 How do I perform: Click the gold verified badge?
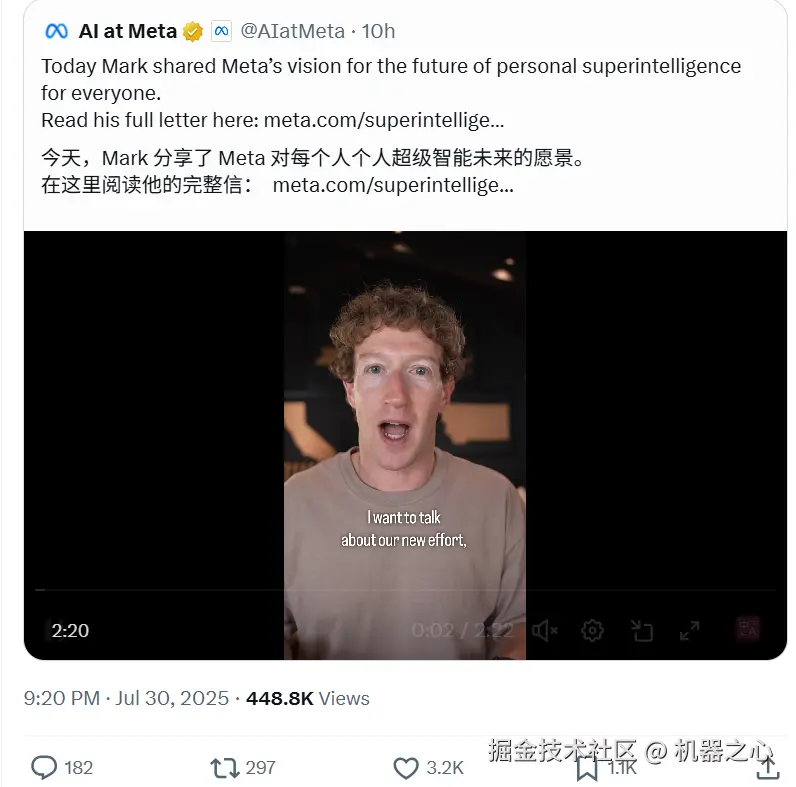(192, 31)
